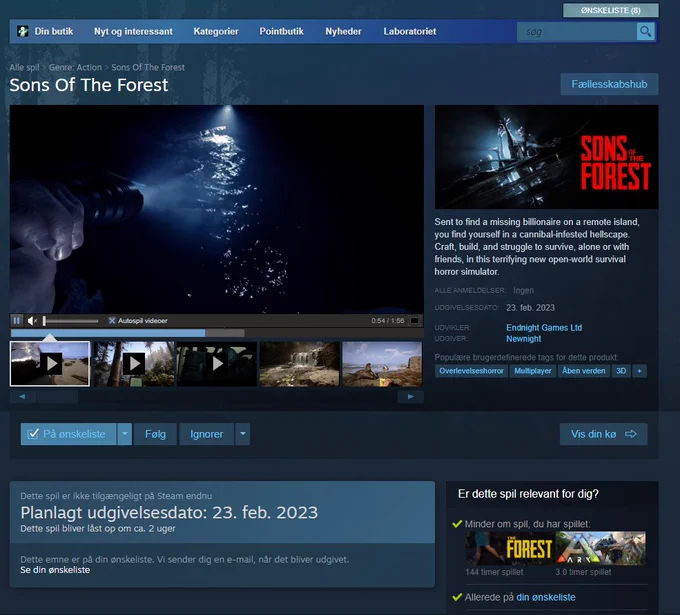Toggle the video mute speaker icon
The image size is (680, 615).
point(32,321)
